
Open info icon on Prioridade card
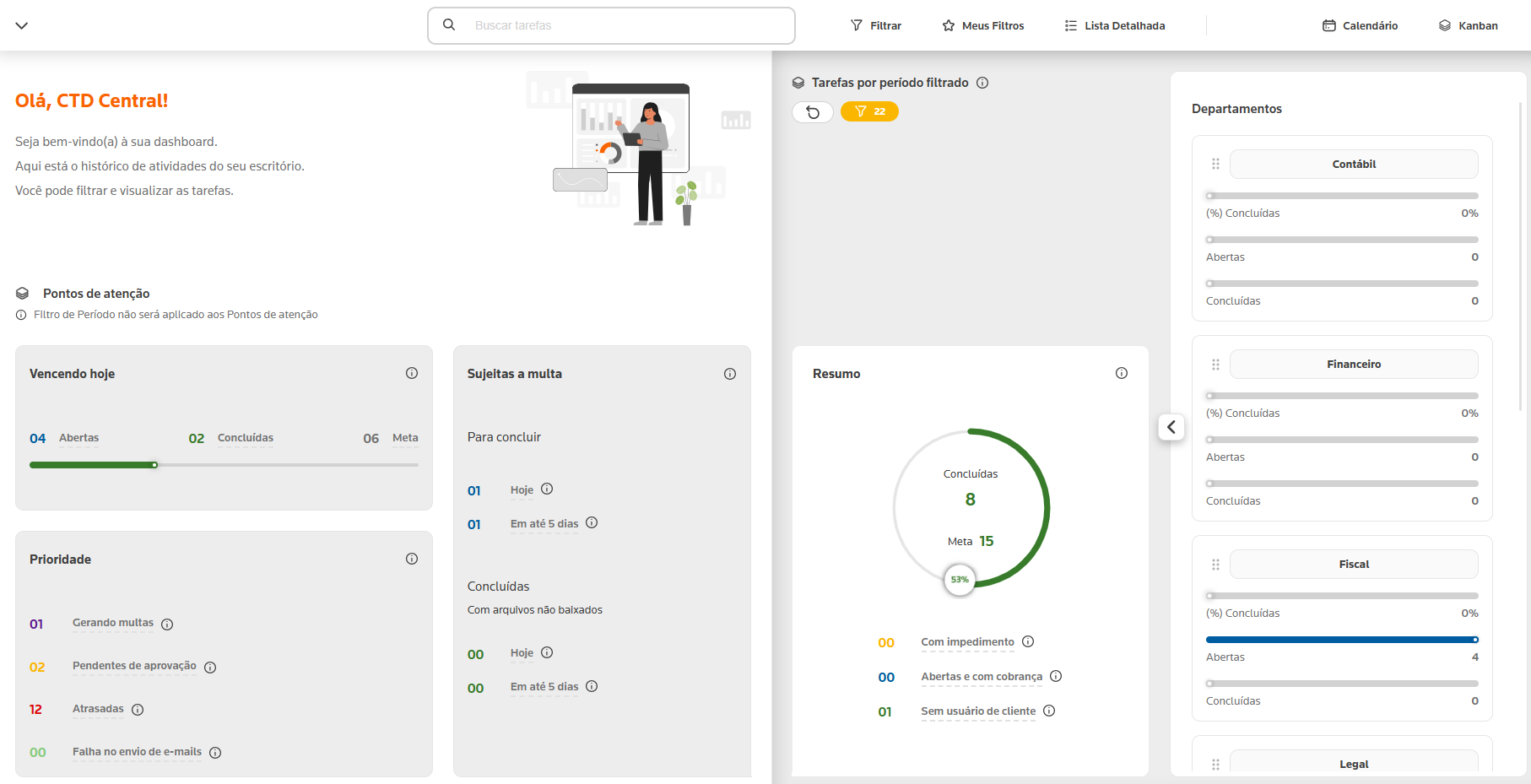[412, 559]
